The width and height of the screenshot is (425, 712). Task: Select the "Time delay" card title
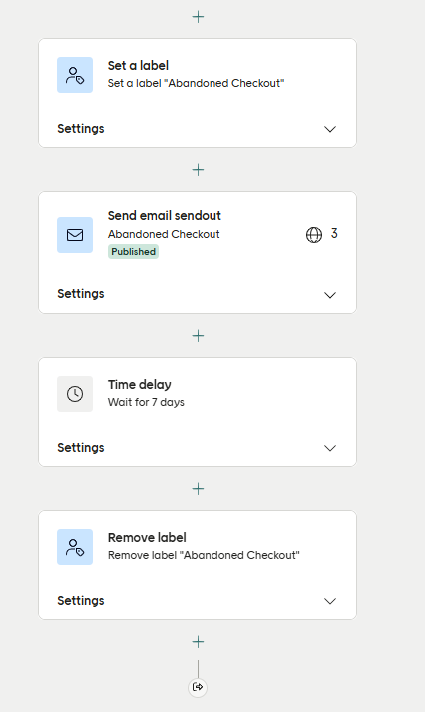tap(139, 384)
